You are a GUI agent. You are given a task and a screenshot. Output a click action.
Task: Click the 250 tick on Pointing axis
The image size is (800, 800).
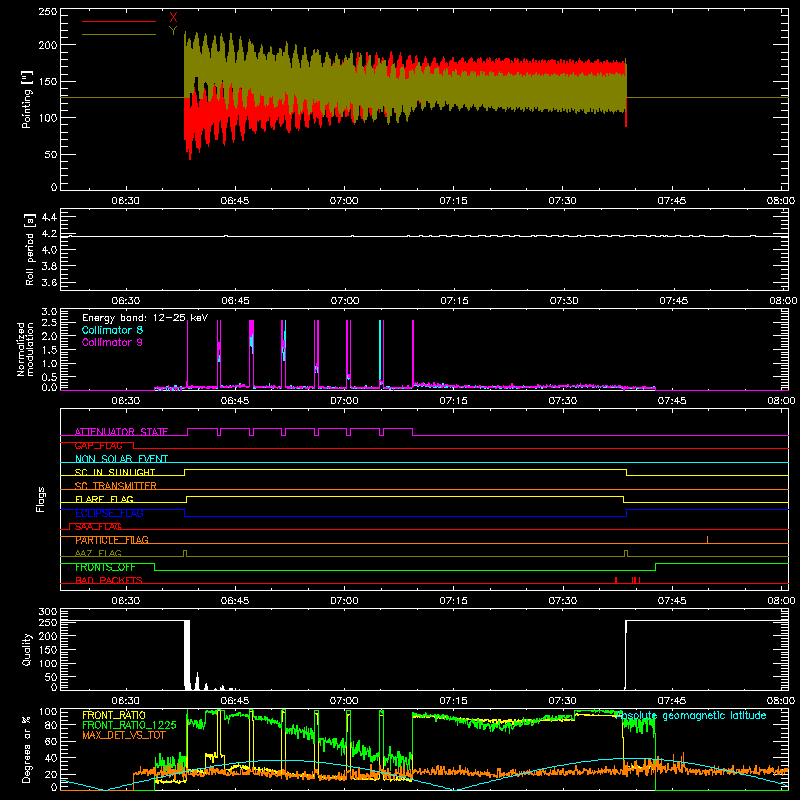[x=47, y=12]
